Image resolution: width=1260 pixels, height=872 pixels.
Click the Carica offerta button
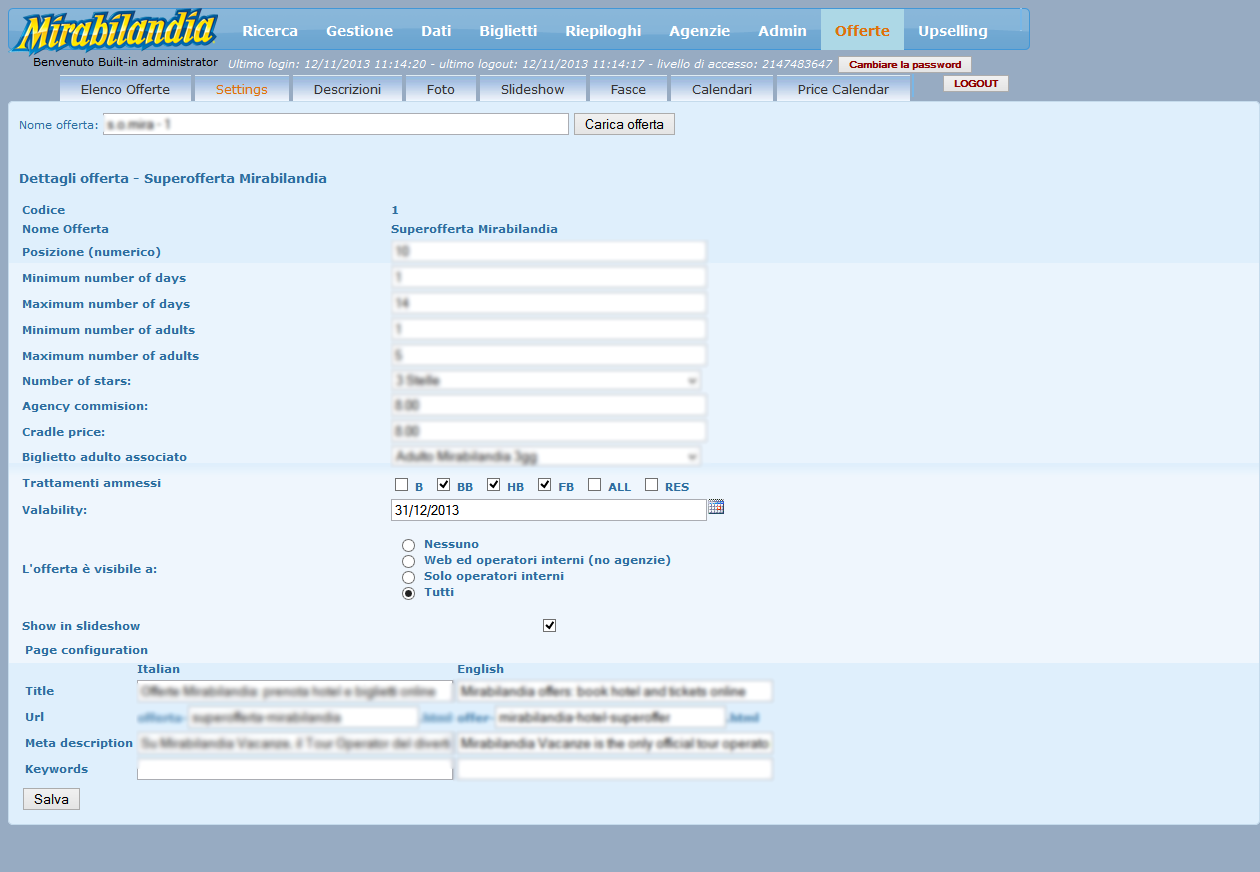point(624,124)
